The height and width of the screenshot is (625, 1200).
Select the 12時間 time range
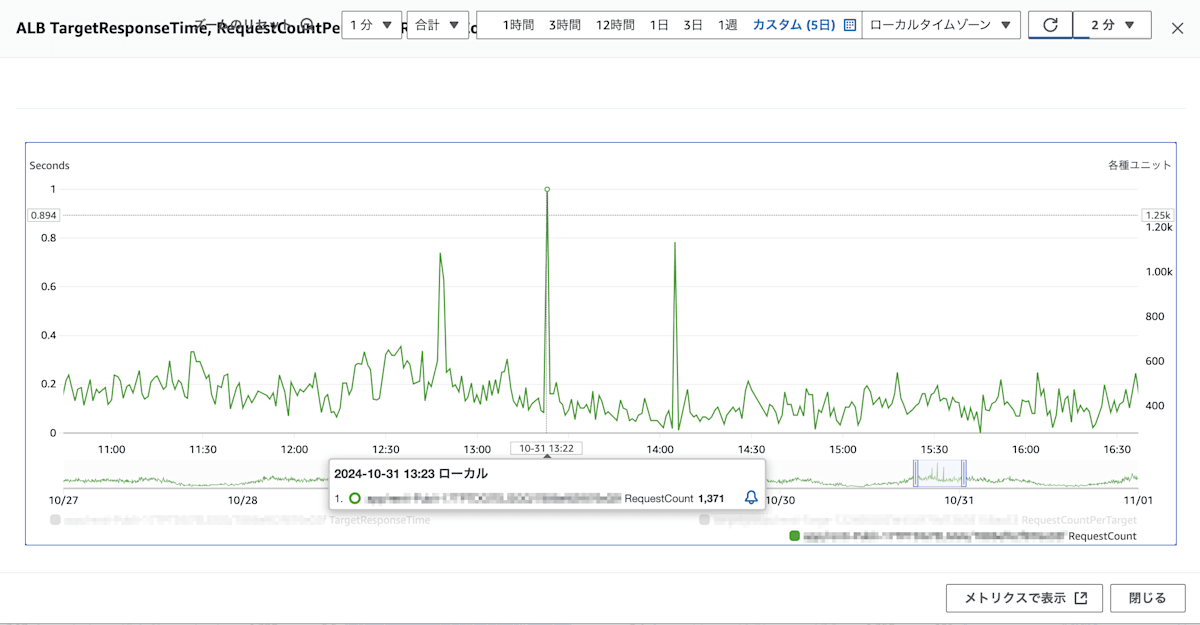click(x=615, y=25)
